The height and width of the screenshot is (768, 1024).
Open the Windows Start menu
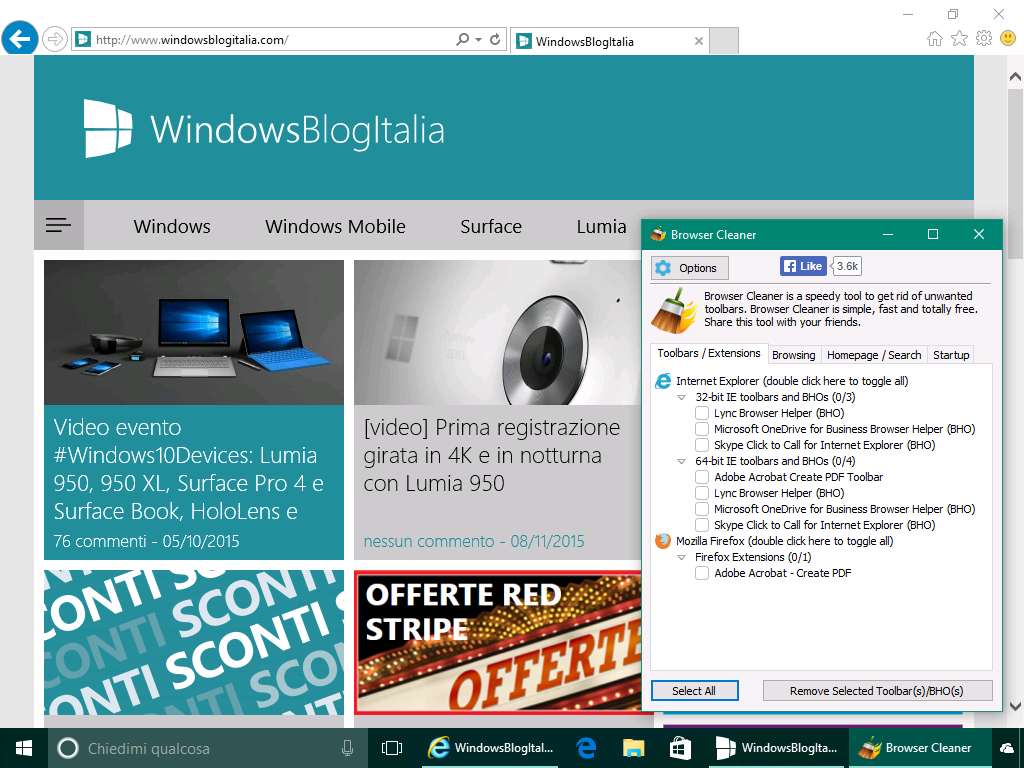24,748
